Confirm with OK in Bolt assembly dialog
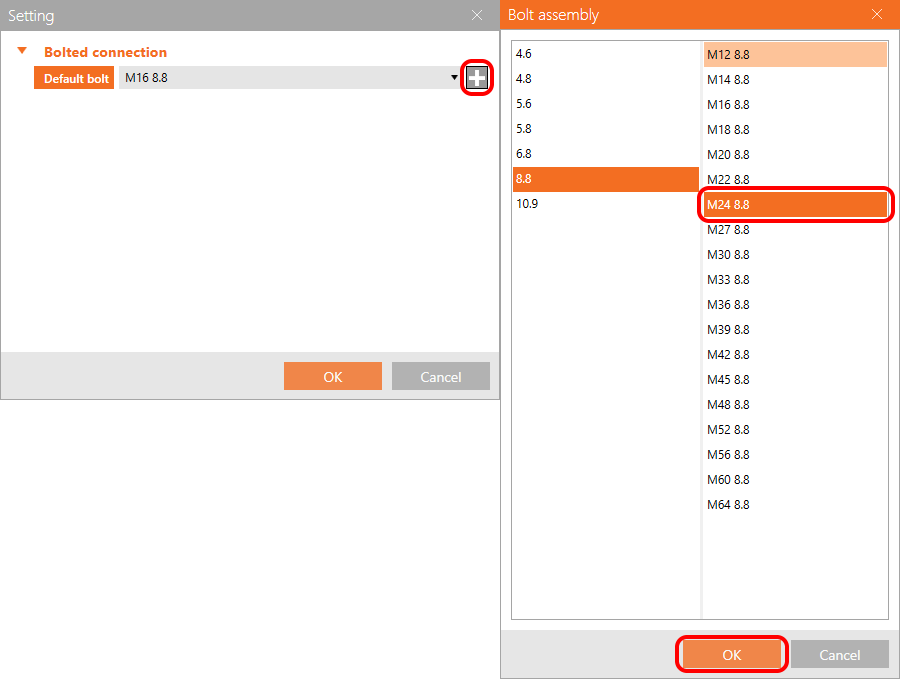The image size is (900, 679). click(x=731, y=654)
